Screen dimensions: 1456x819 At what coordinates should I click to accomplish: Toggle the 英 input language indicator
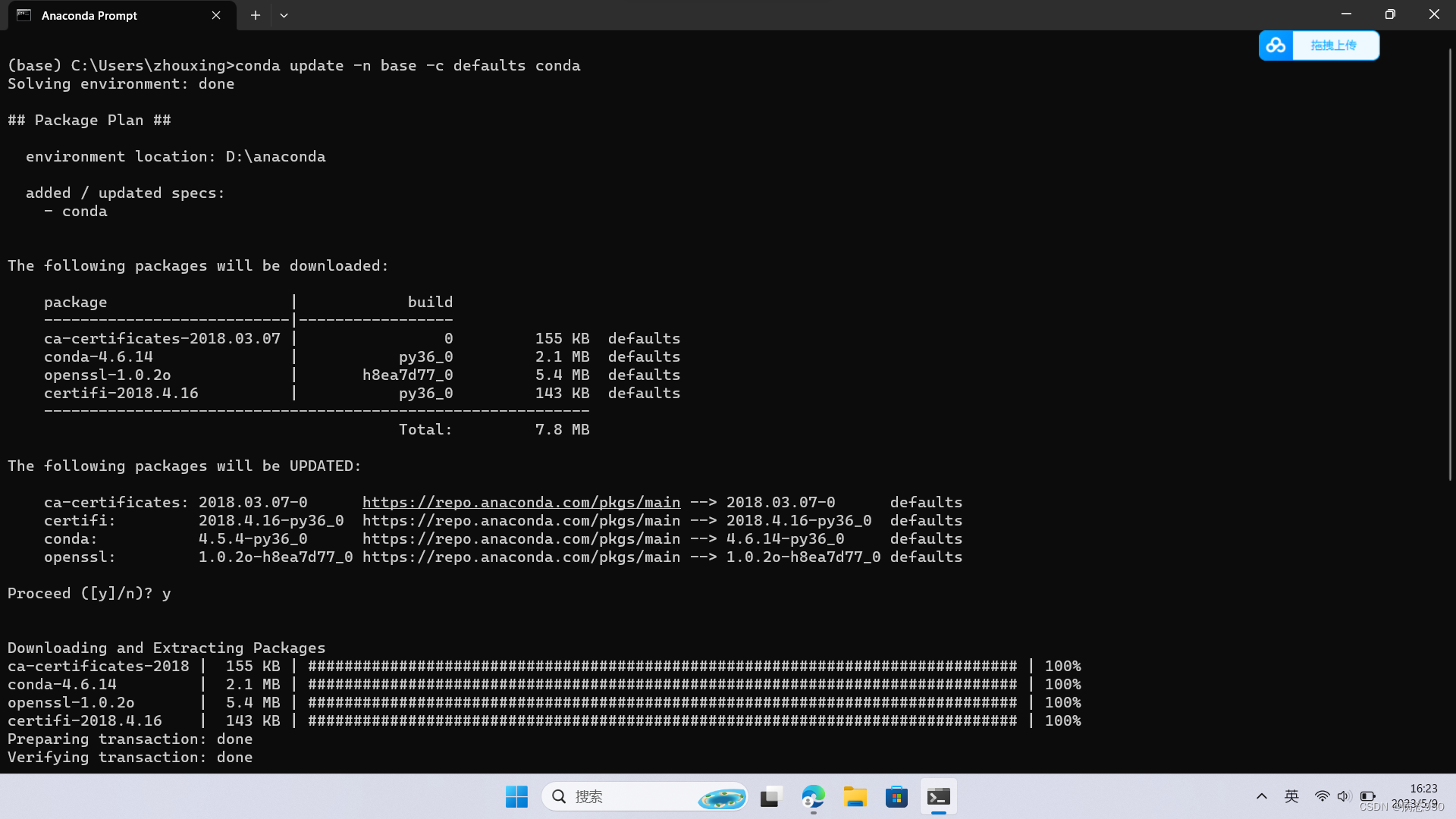1291,796
